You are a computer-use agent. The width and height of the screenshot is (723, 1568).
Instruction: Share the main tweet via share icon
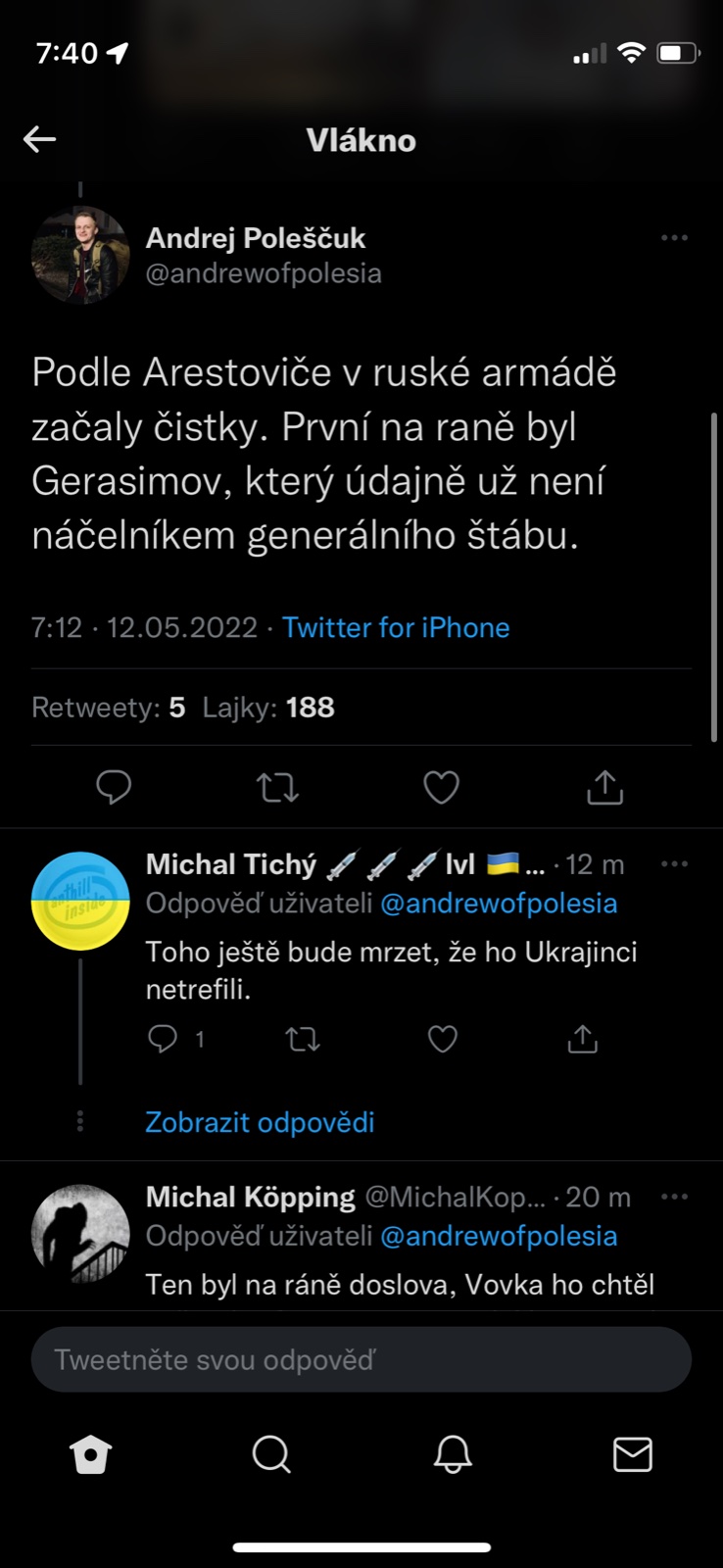click(604, 787)
